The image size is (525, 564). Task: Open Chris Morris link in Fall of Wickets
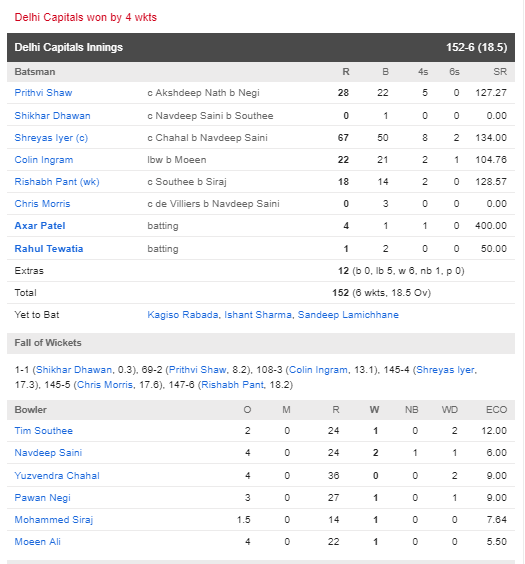105,385
